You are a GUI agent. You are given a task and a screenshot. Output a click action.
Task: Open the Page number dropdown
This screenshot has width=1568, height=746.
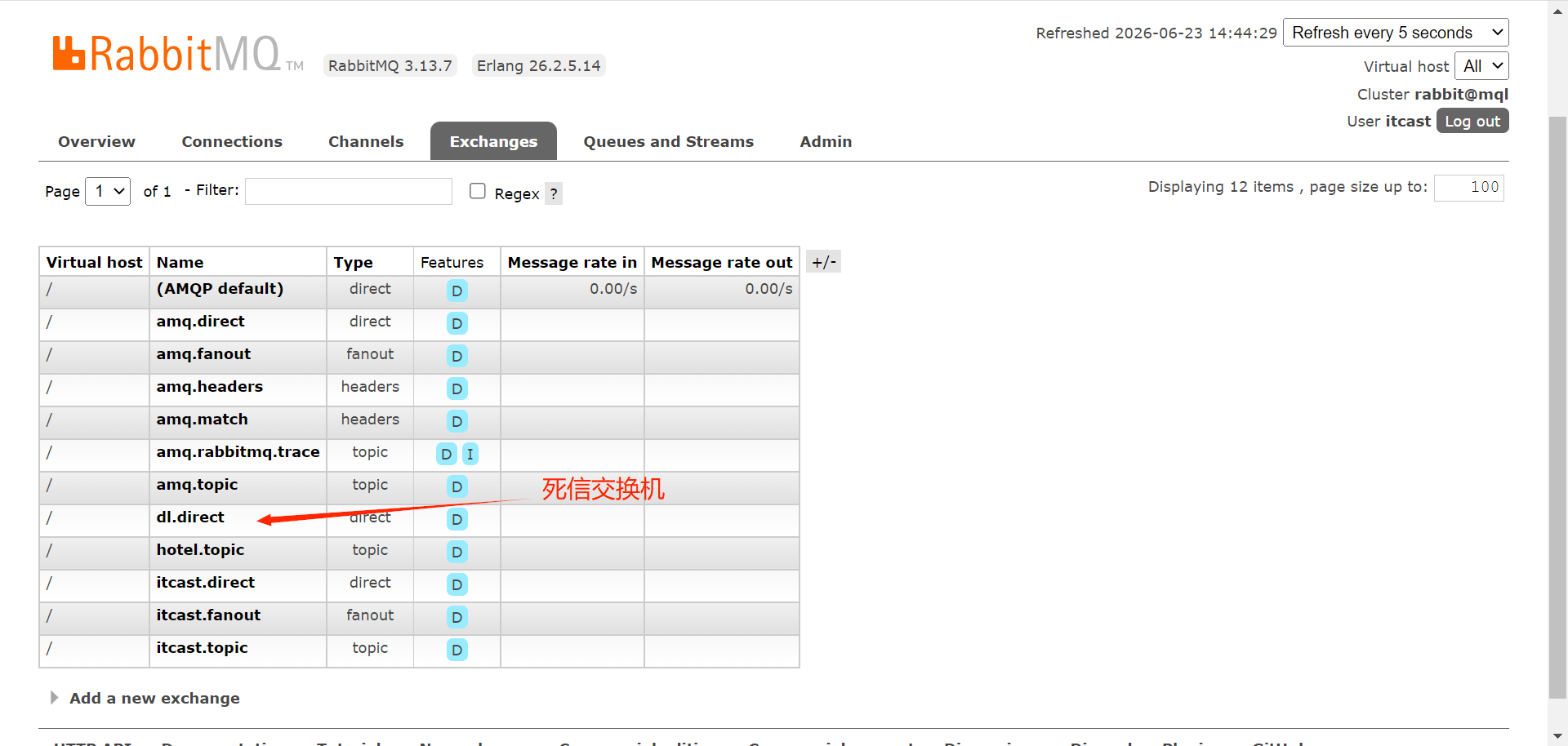pyautogui.click(x=108, y=191)
